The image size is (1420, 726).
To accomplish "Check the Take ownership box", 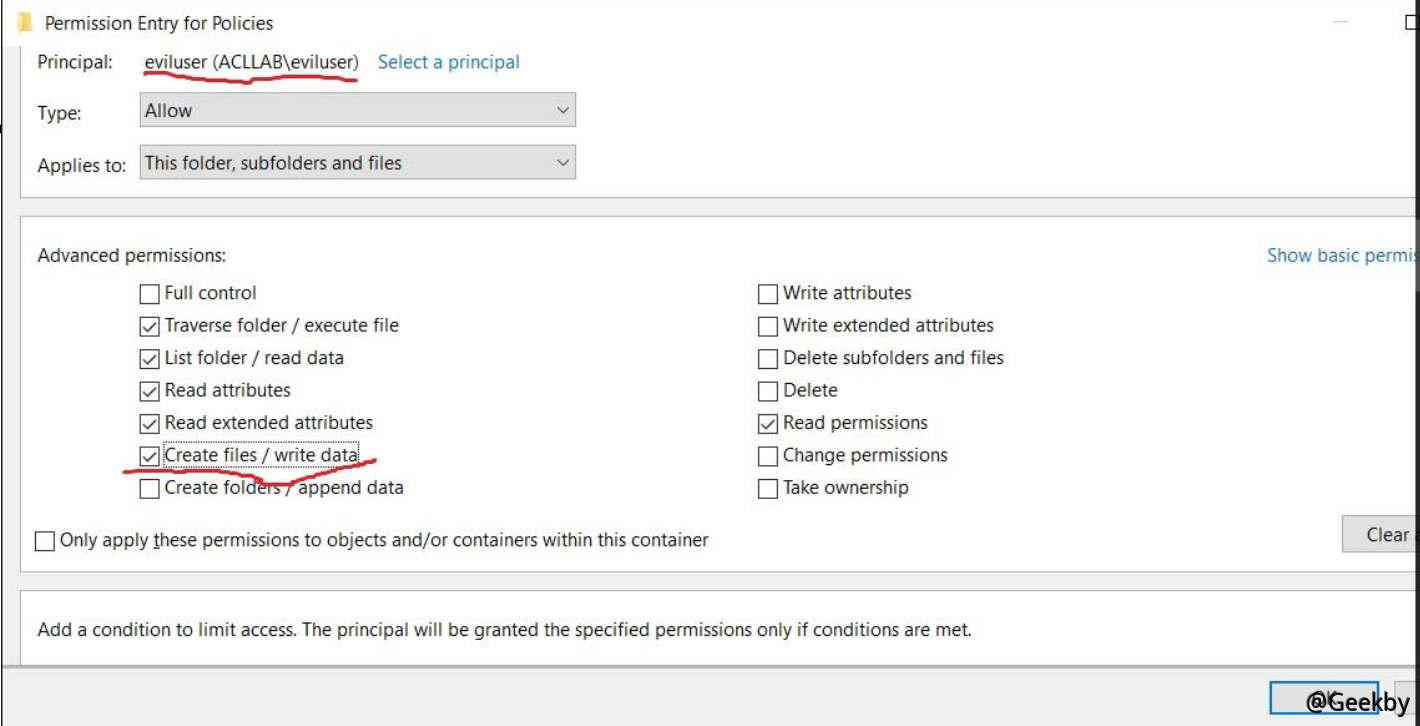I will 768,488.
